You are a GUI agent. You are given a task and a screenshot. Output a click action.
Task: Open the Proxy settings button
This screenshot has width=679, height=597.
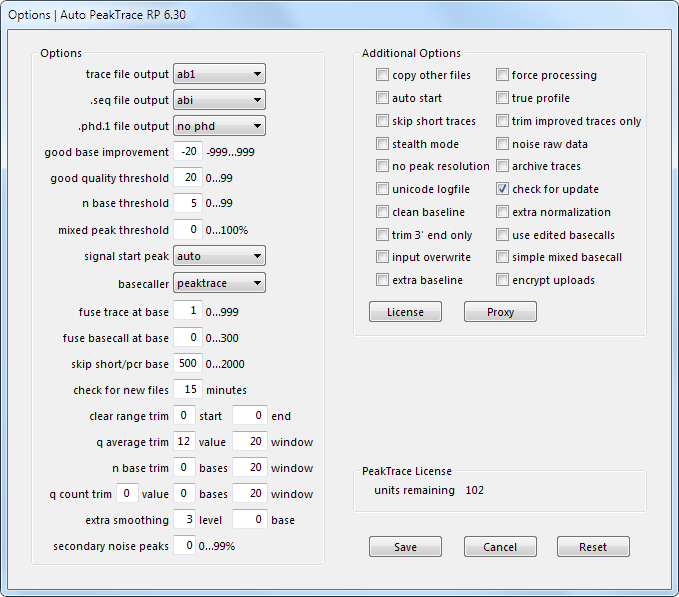[500, 312]
